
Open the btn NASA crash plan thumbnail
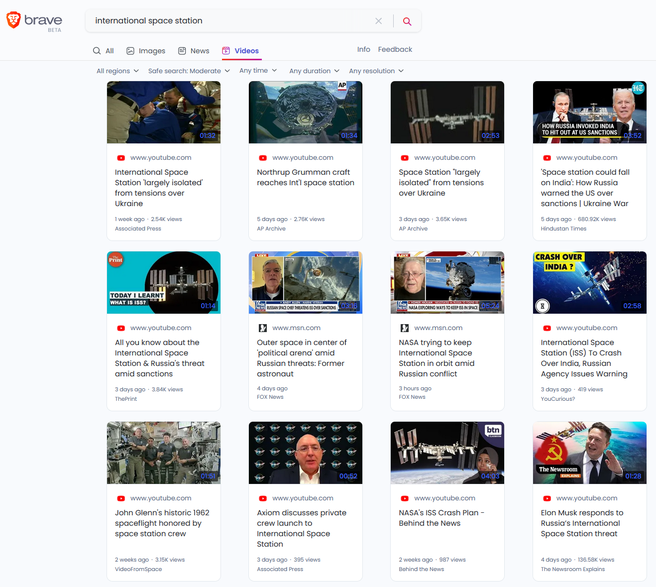[447, 453]
